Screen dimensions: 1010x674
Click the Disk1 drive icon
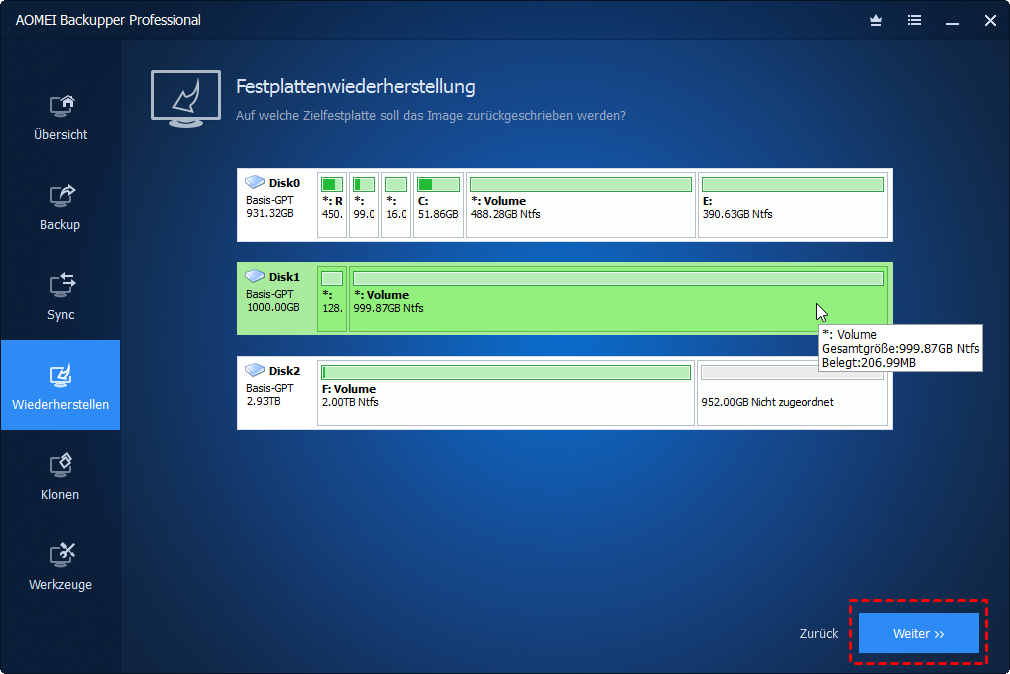coord(255,276)
